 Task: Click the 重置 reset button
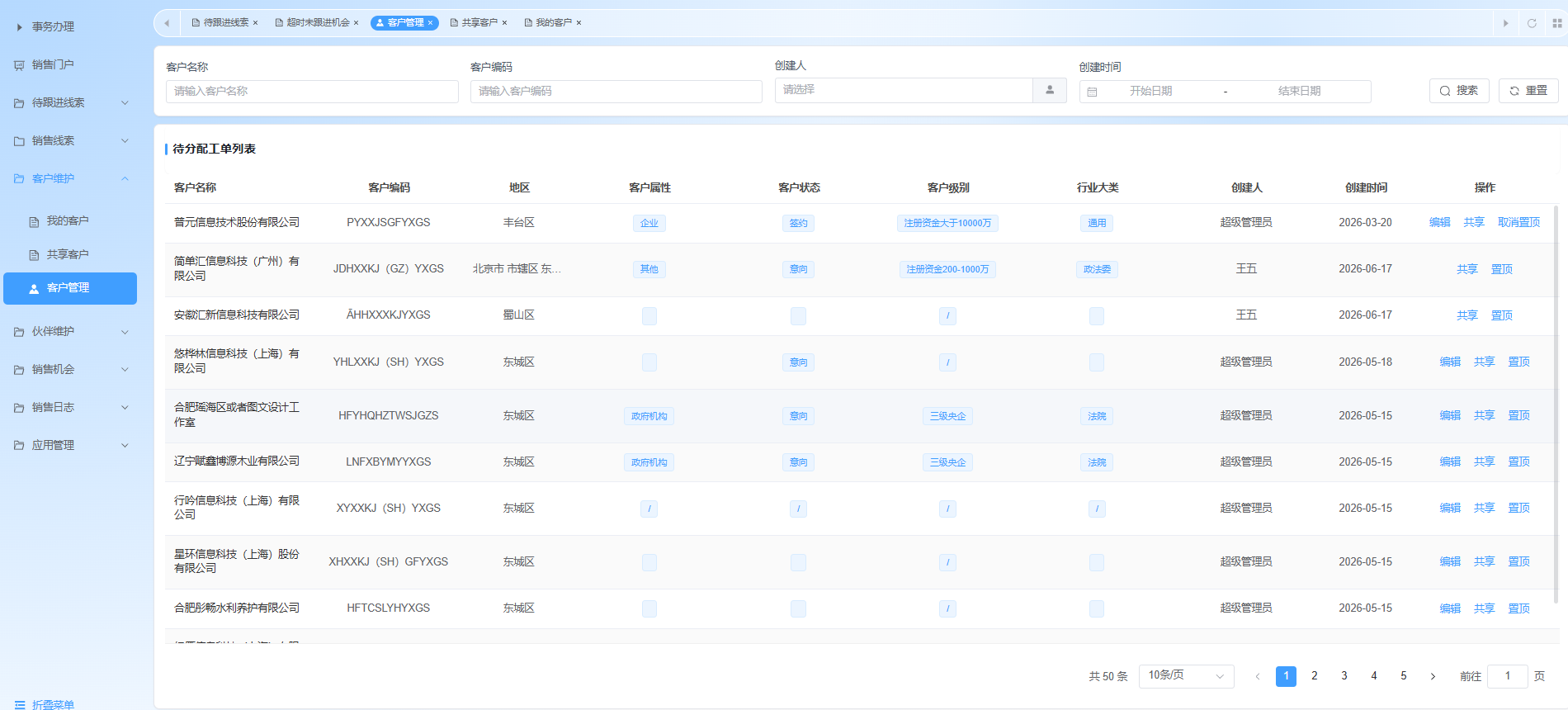click(1528, 91)
